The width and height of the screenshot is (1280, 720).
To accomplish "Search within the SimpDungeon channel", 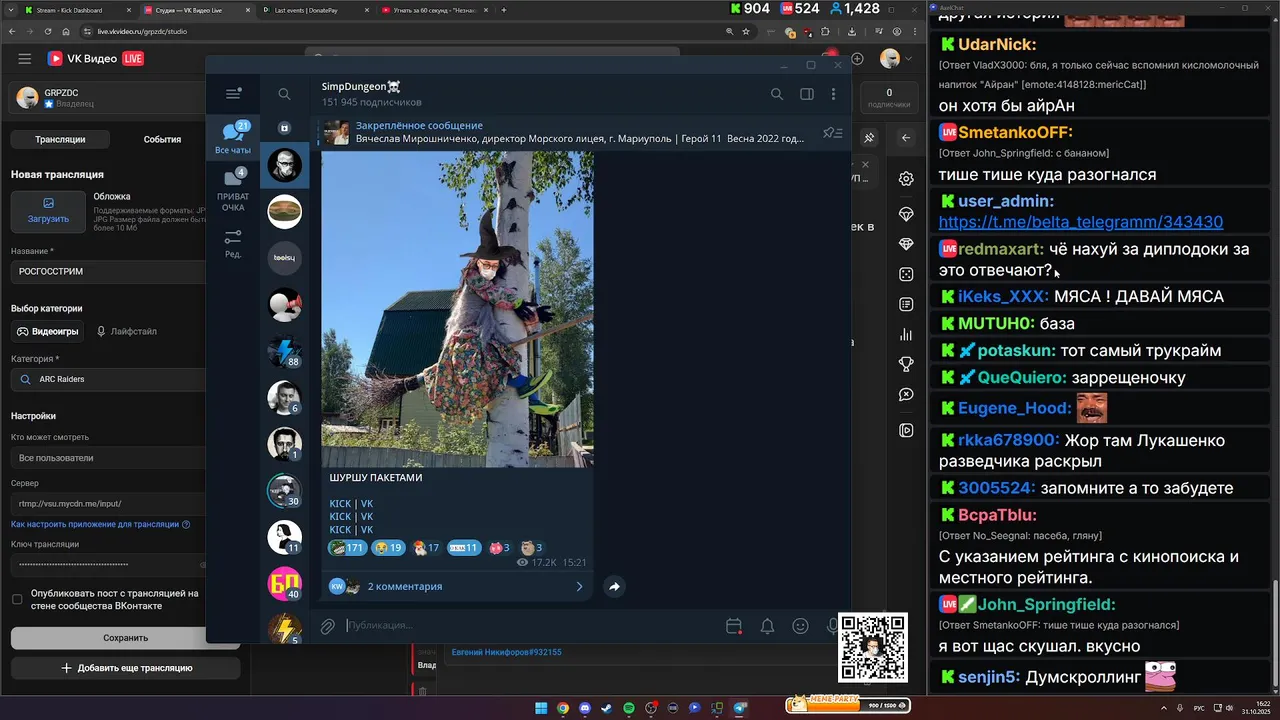I will (x=777, y=94).
